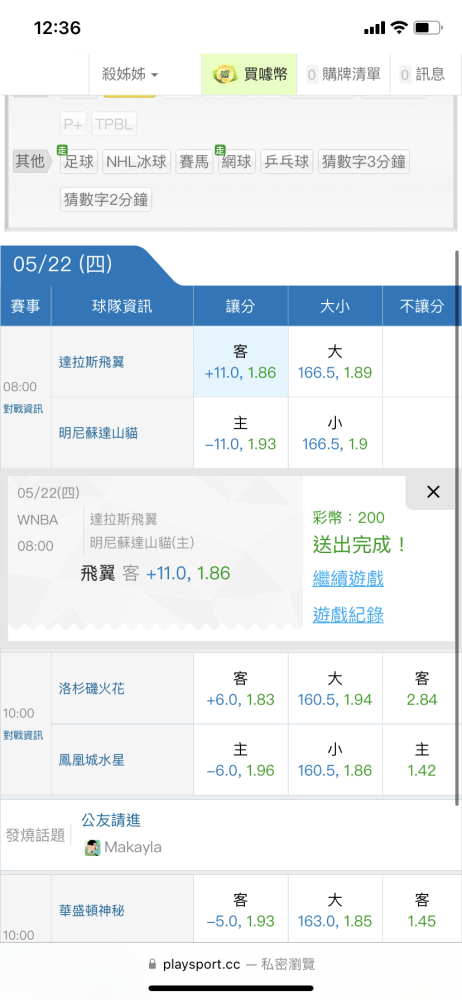Open Makayla's avatar icon
This screenshot has width=462, height=1000.
coord(93,848)
